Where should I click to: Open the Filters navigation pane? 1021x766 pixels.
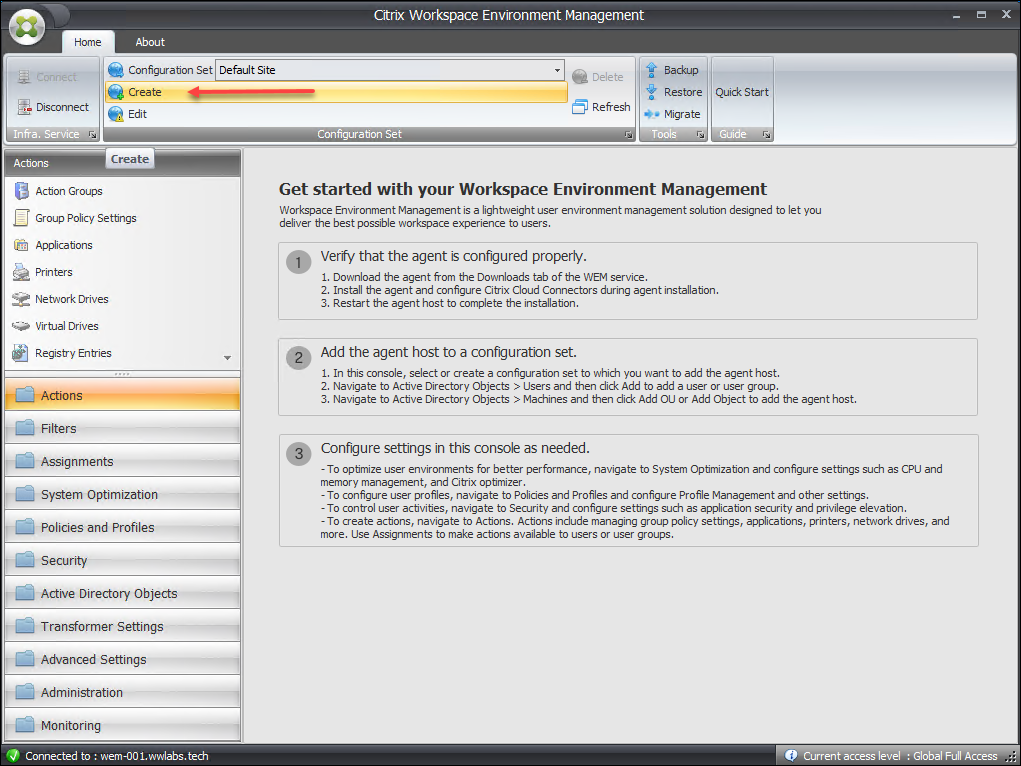coord(122,428)
